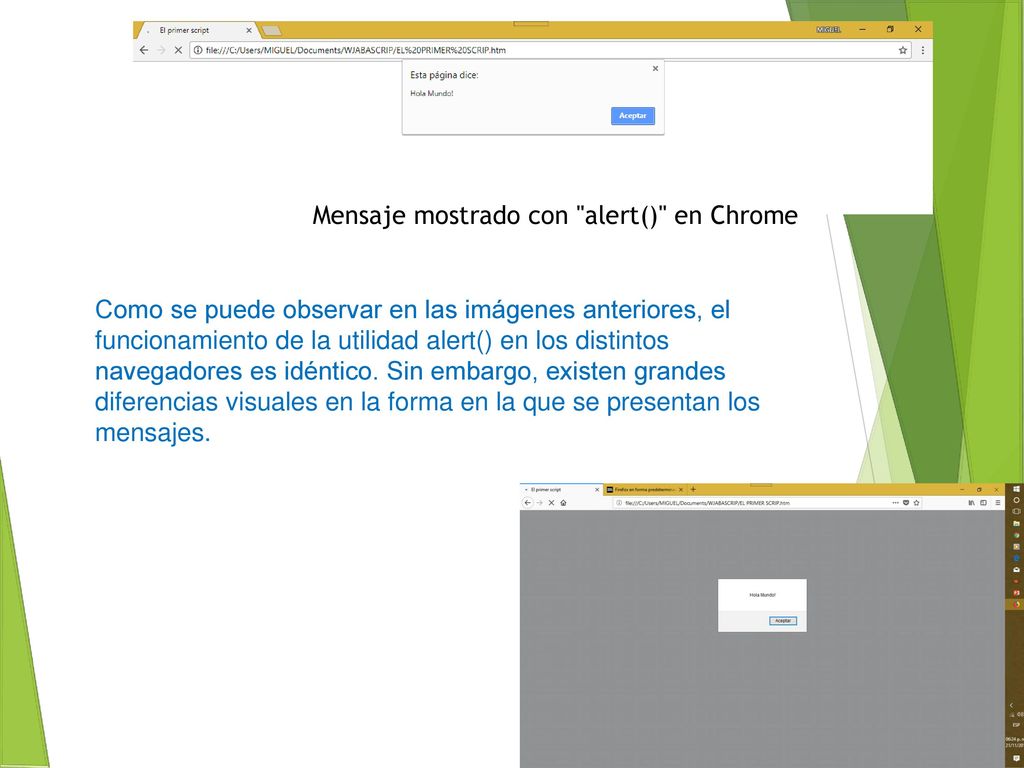
Task: Click Aceptar in the Firefox alert
Action: [x=783, y=620]
